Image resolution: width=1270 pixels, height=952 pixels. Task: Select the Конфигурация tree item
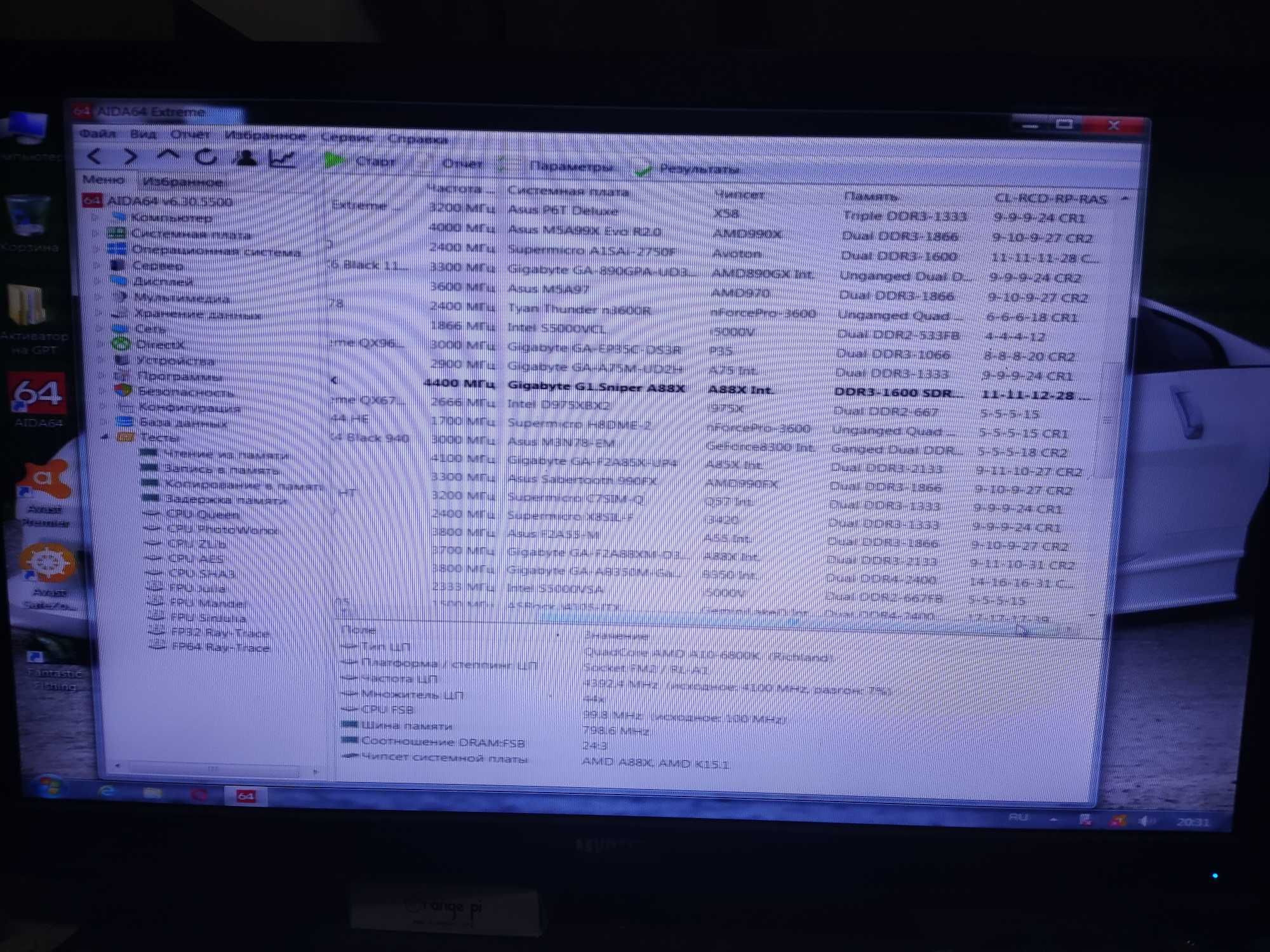pyautogui.click(x=189, y=407)
